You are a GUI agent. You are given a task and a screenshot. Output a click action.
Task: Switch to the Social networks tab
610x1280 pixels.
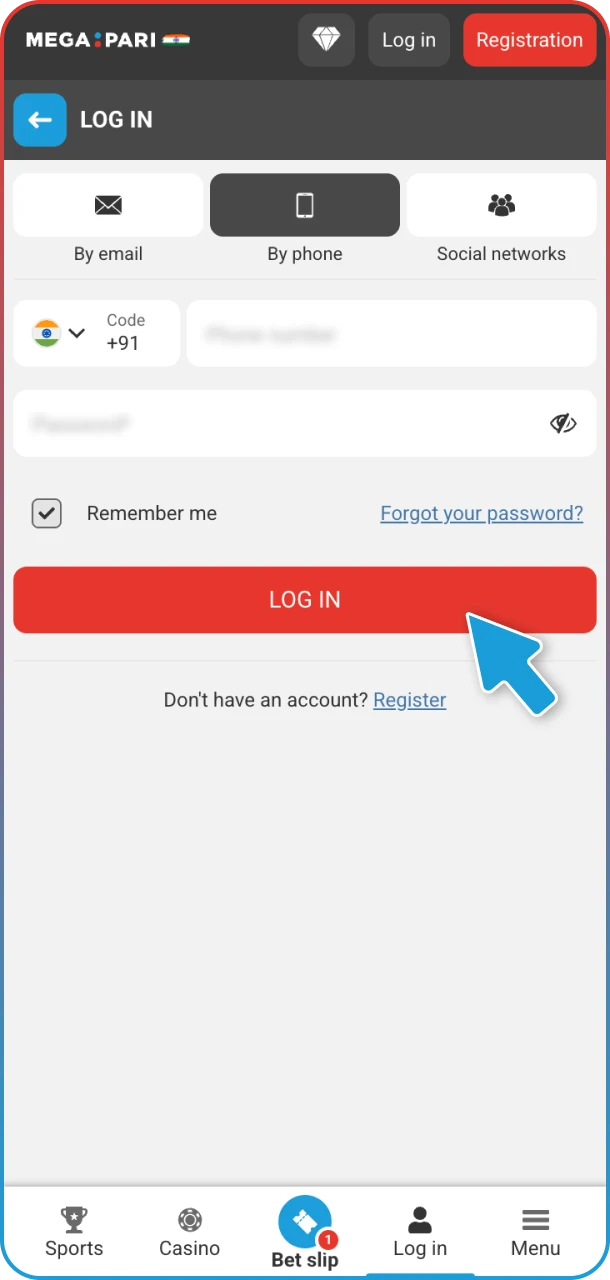point(501,219)
